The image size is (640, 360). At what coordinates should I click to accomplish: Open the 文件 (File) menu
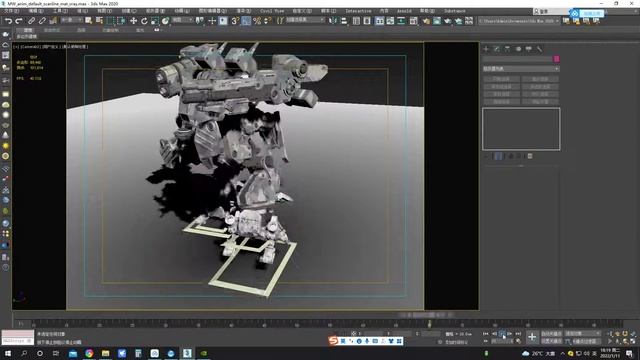11,11
